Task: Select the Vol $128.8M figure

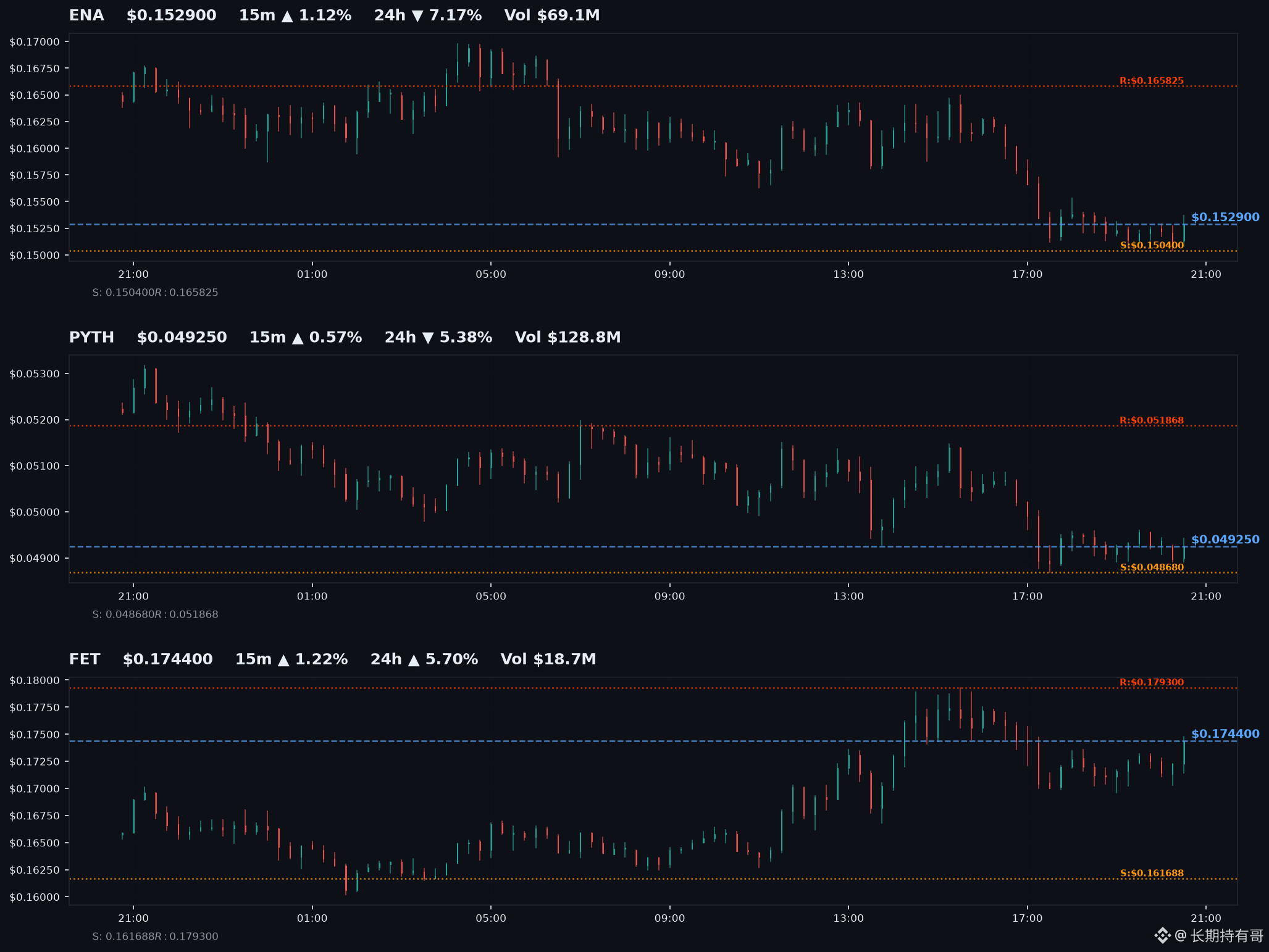Action: pyautogui.click(x=568, y=337)
